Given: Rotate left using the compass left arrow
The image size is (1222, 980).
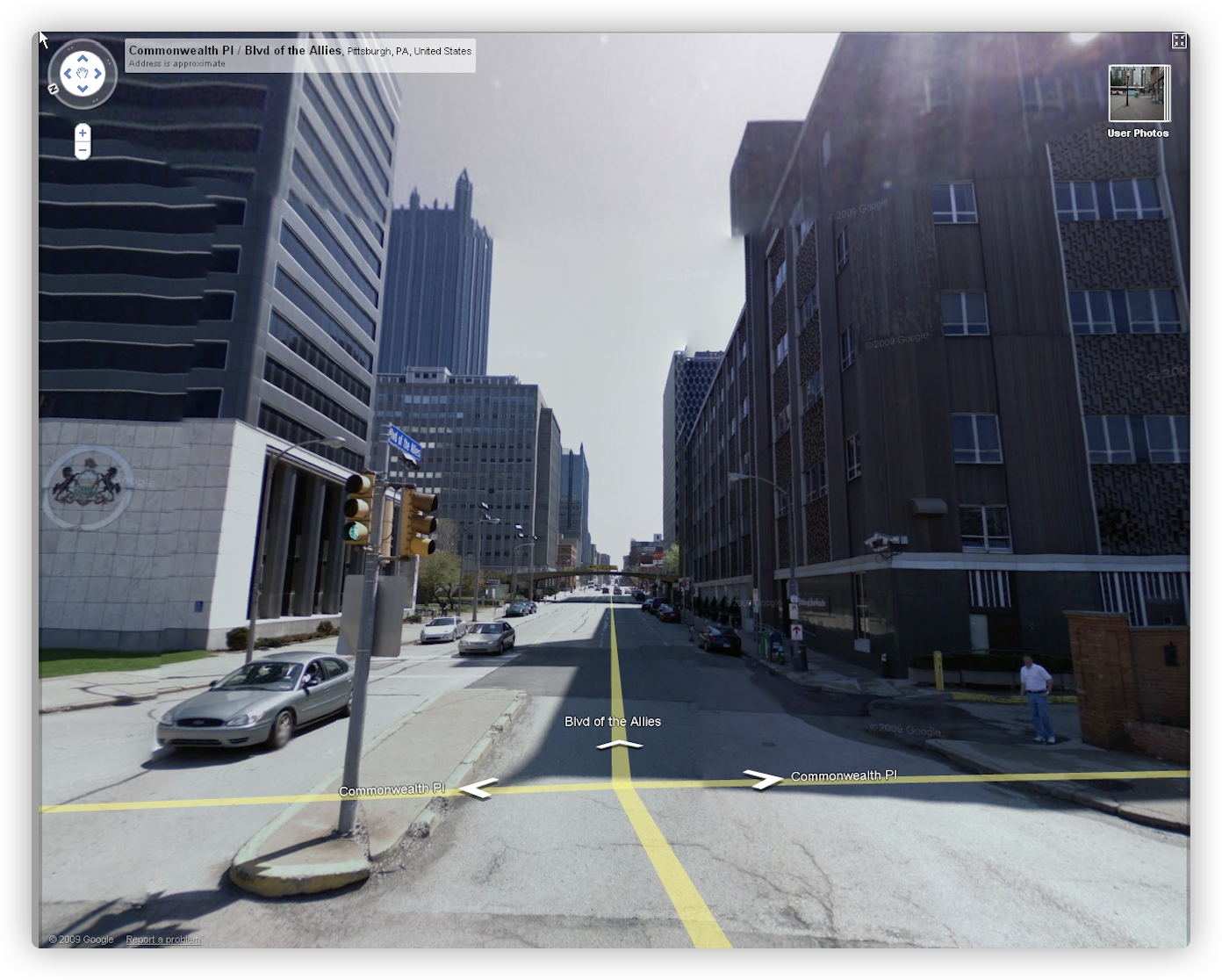Looking at the screenshot, I should pos(68,74).
